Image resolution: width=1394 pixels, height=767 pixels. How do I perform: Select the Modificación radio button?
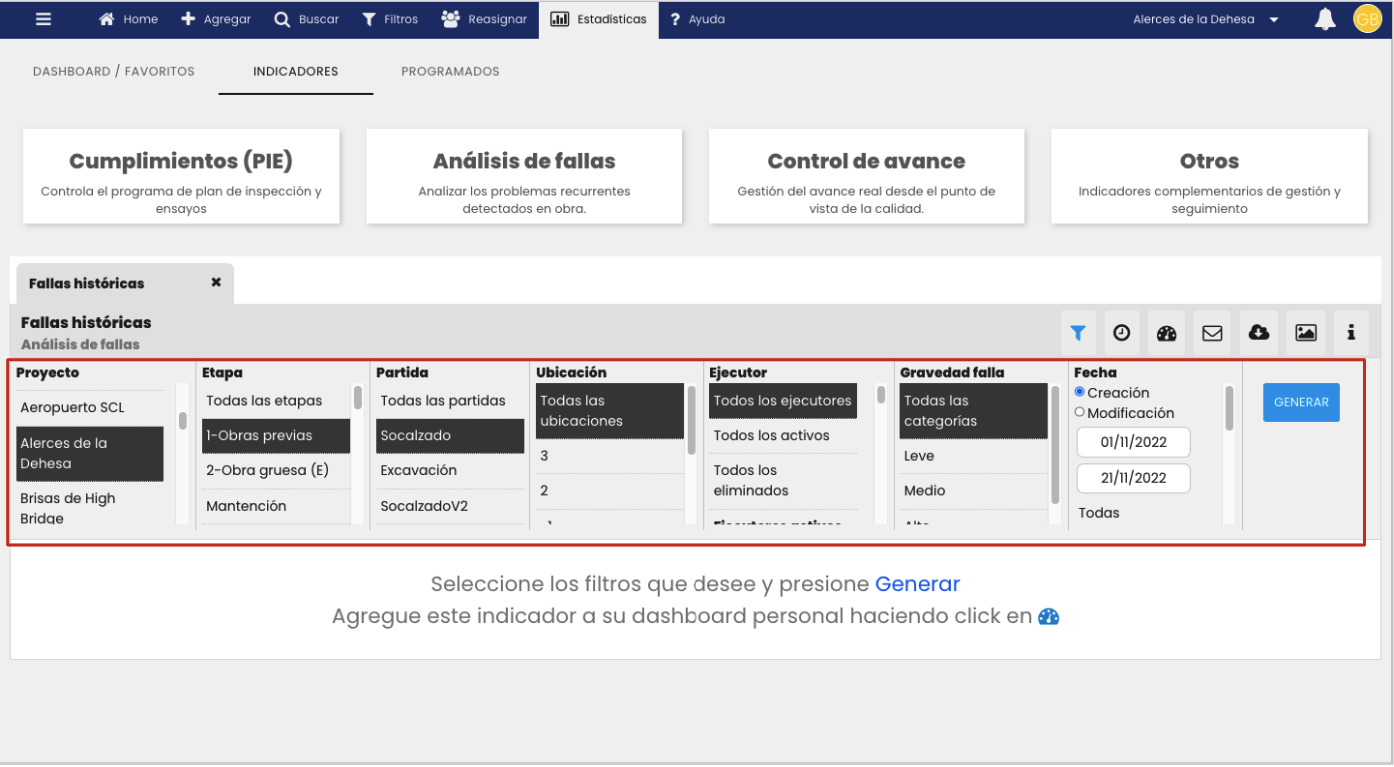(1080, 412)
